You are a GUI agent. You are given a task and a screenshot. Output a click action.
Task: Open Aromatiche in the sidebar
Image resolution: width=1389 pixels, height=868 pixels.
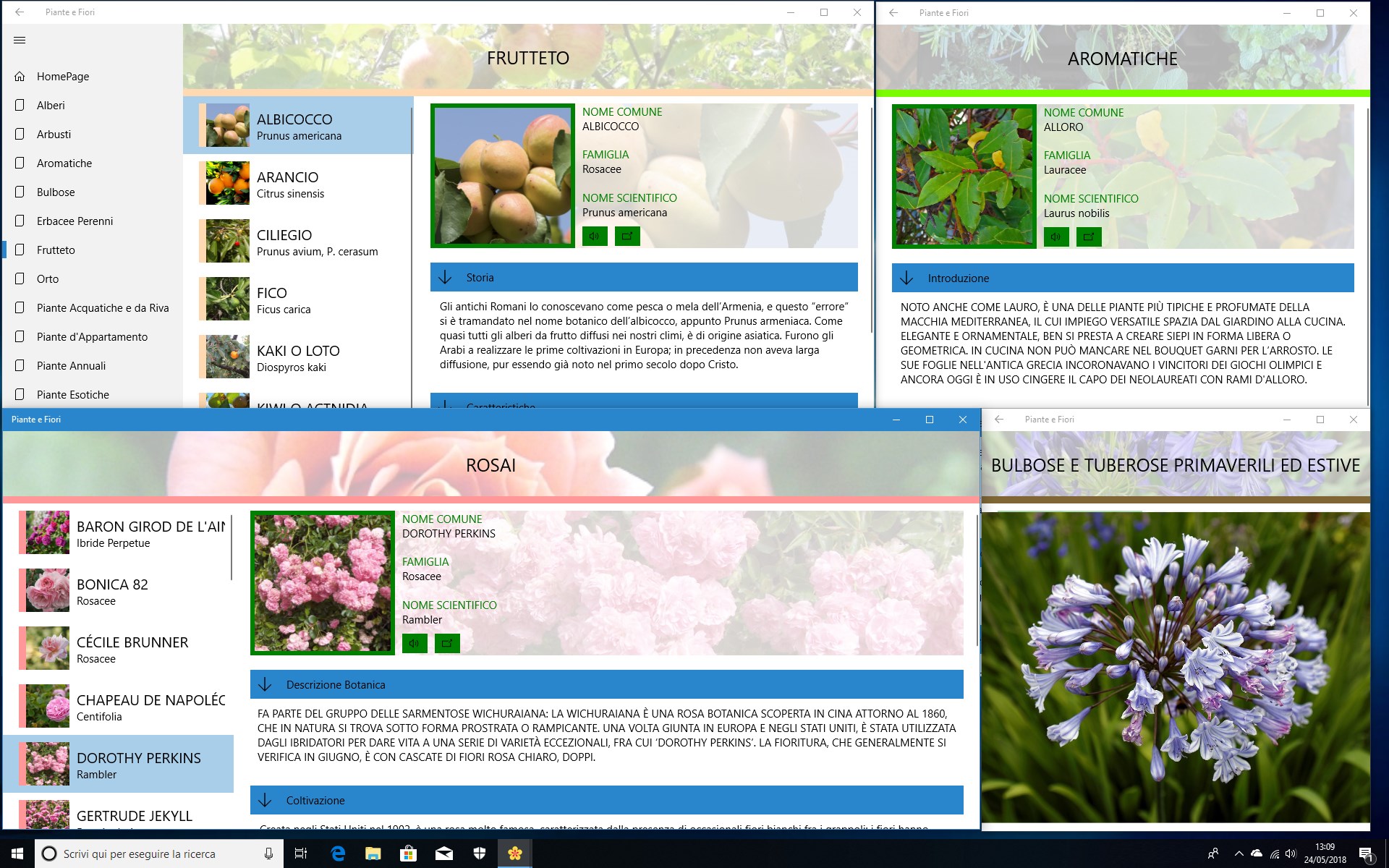(x=64, y=163)
